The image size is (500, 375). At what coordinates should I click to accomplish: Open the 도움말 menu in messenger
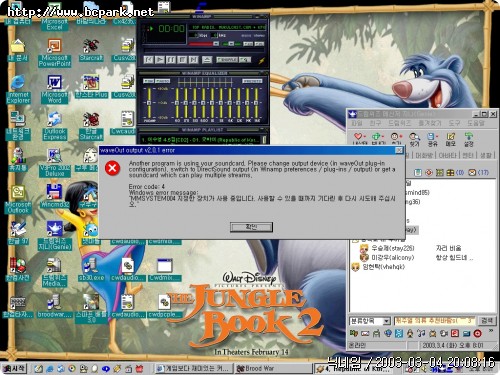pyautogui.click(x=475, y=123)
